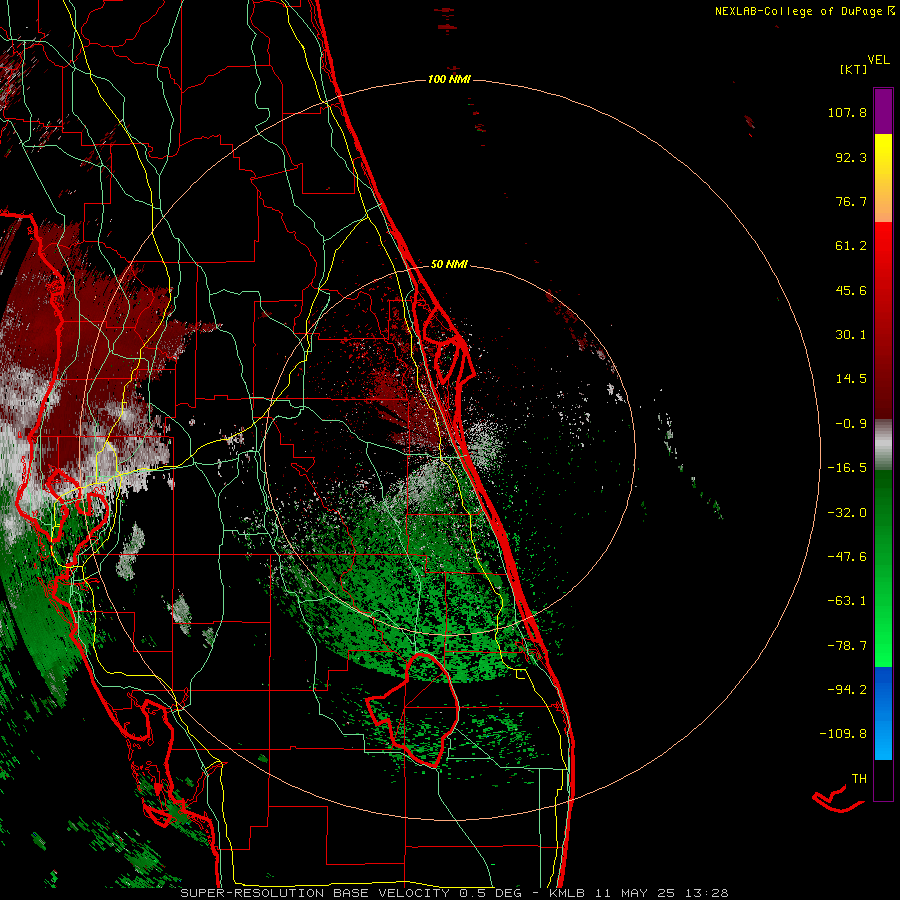This screenshot has height=900, width=900.
Task: Click the 14.5 legend value
Action: tap(851, 379)
